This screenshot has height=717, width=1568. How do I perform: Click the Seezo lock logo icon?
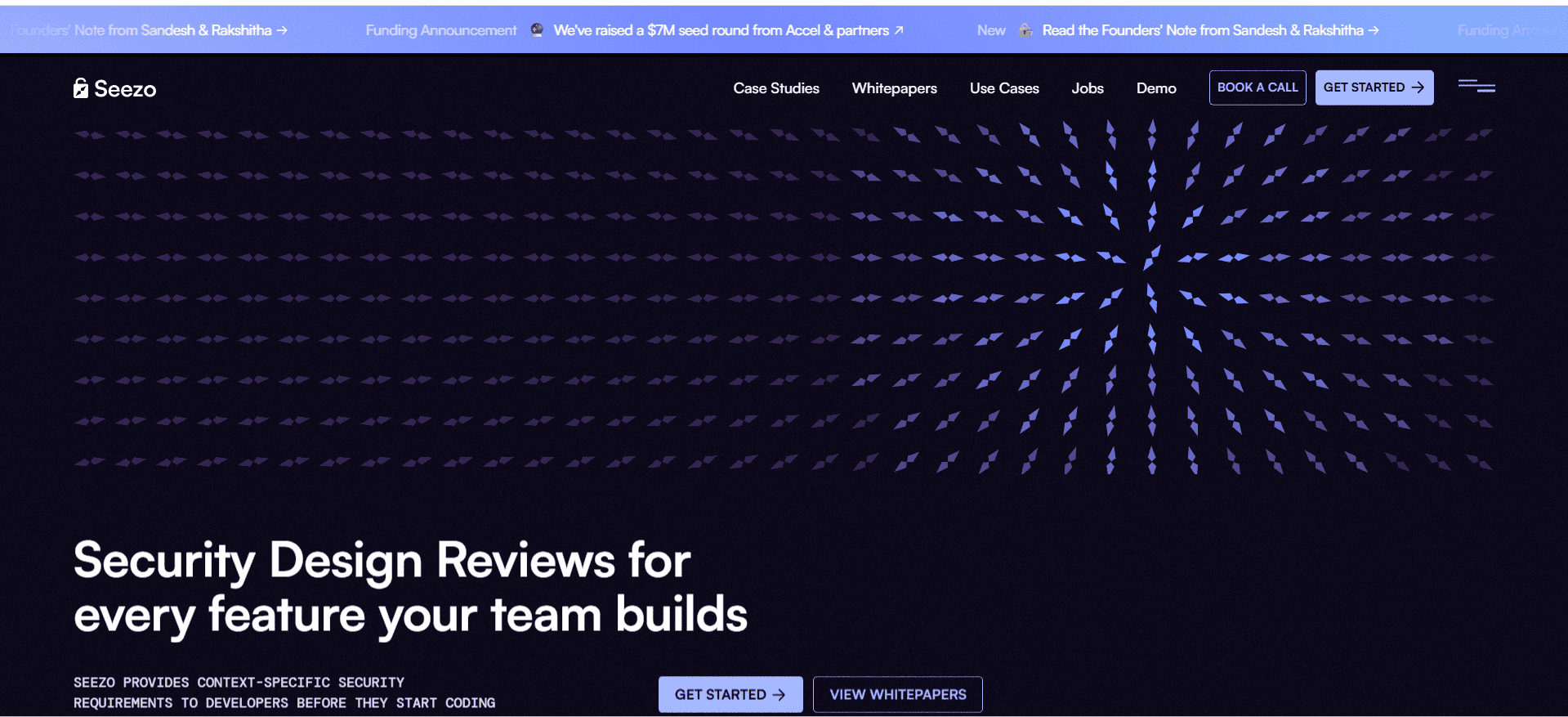click(80, 88)
